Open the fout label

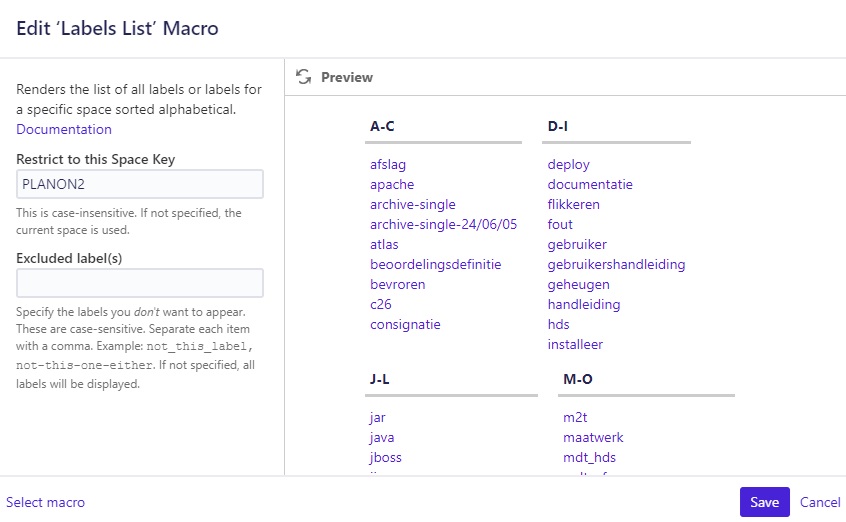point(560,225)
